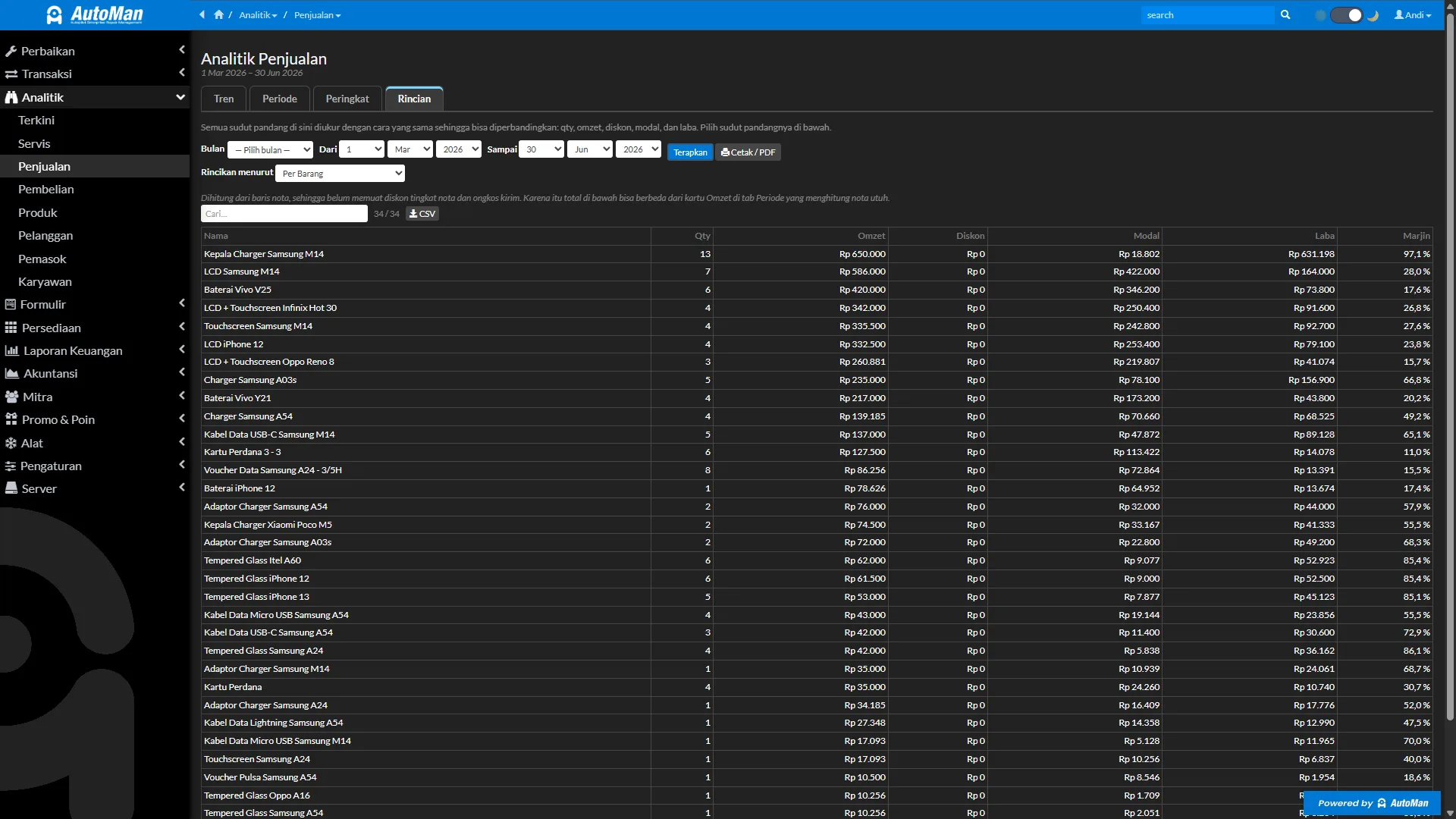
Task: Click the Cetak / PDF button
Action: [748, 152]
